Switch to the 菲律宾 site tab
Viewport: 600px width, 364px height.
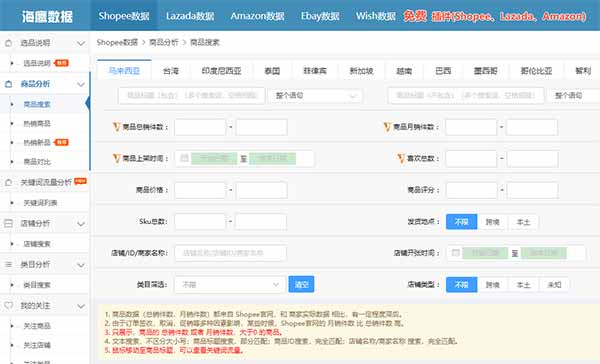(x=315, y=71)
